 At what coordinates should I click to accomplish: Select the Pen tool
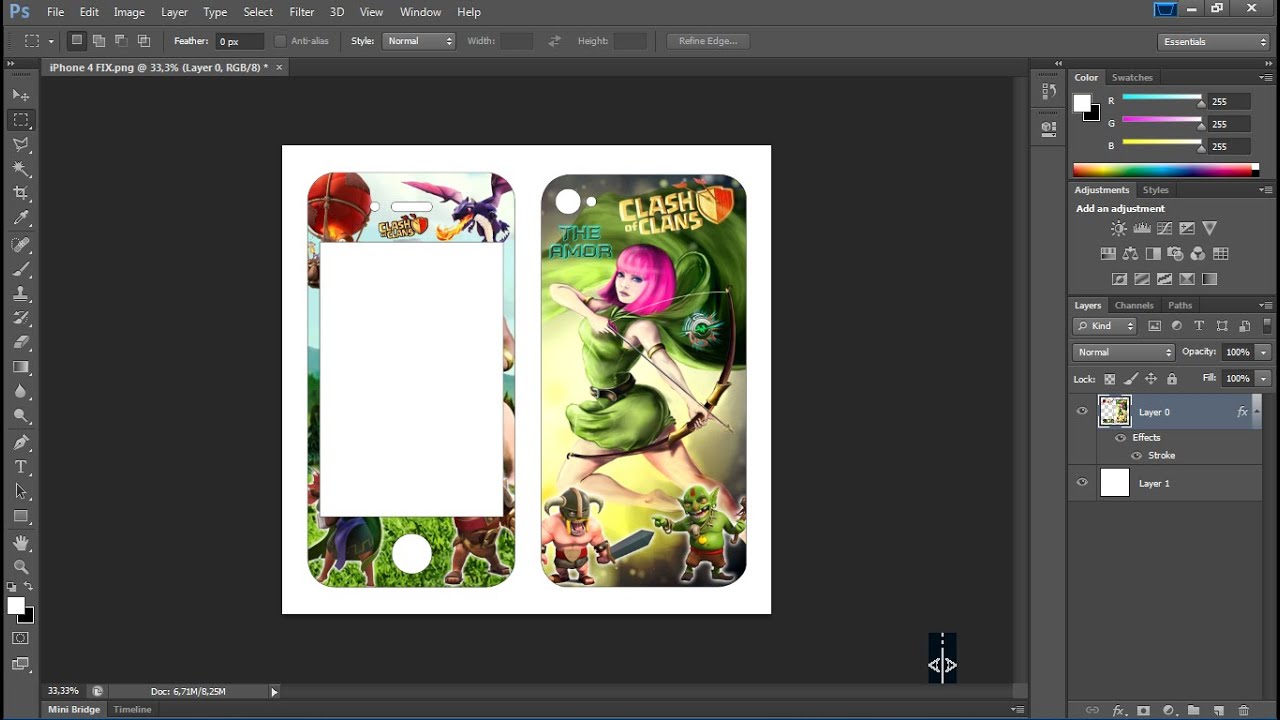coord(21,442)
